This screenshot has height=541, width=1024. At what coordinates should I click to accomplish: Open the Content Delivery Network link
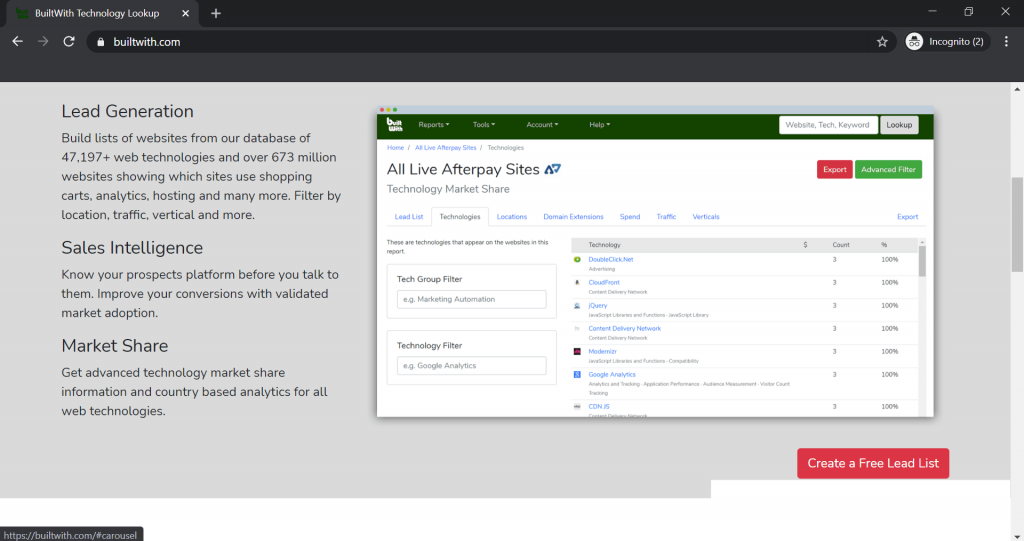point(624,329)
